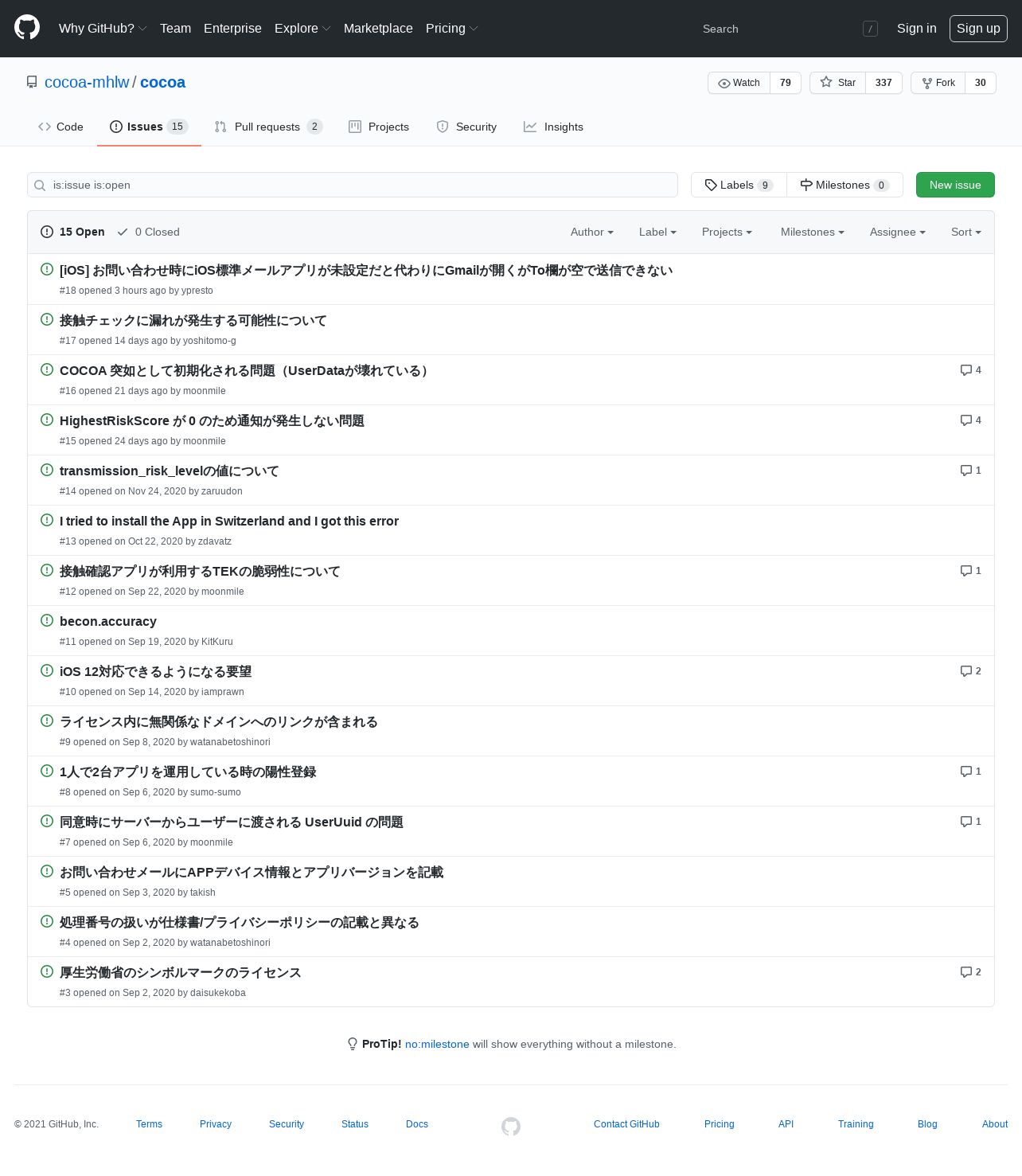Show the 0 Closed issues
Image resolution: width=1022 pixels, height=1176 pixels.
(148, 232)
